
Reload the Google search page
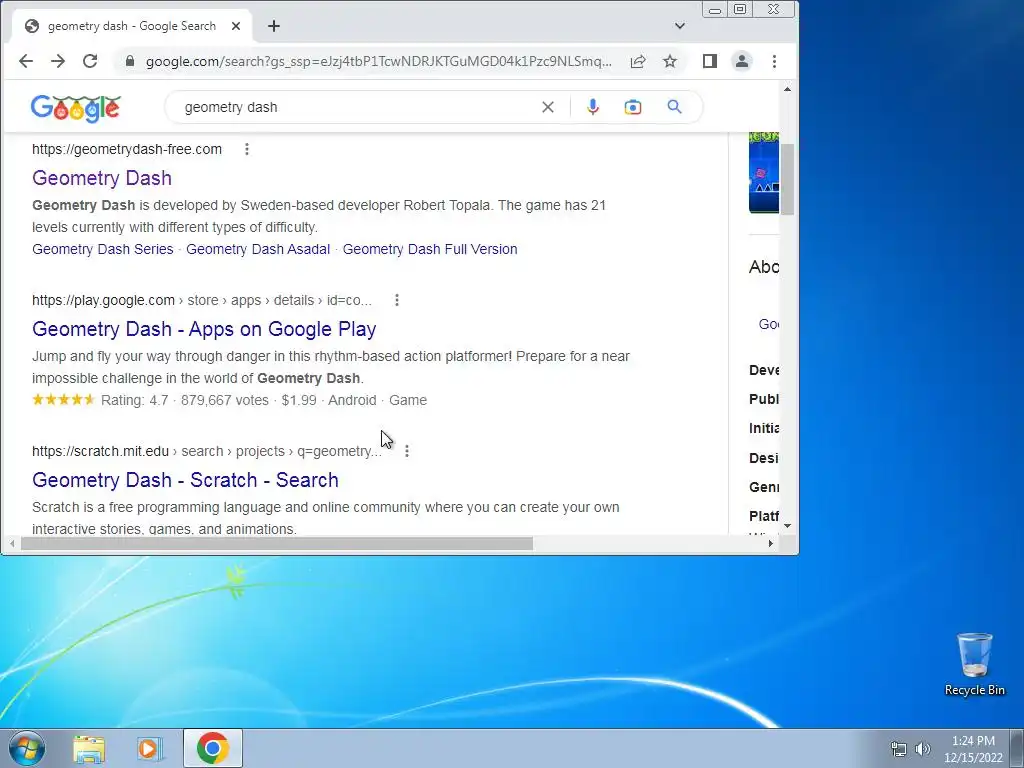pyautogui.click(x=90, y=61)
